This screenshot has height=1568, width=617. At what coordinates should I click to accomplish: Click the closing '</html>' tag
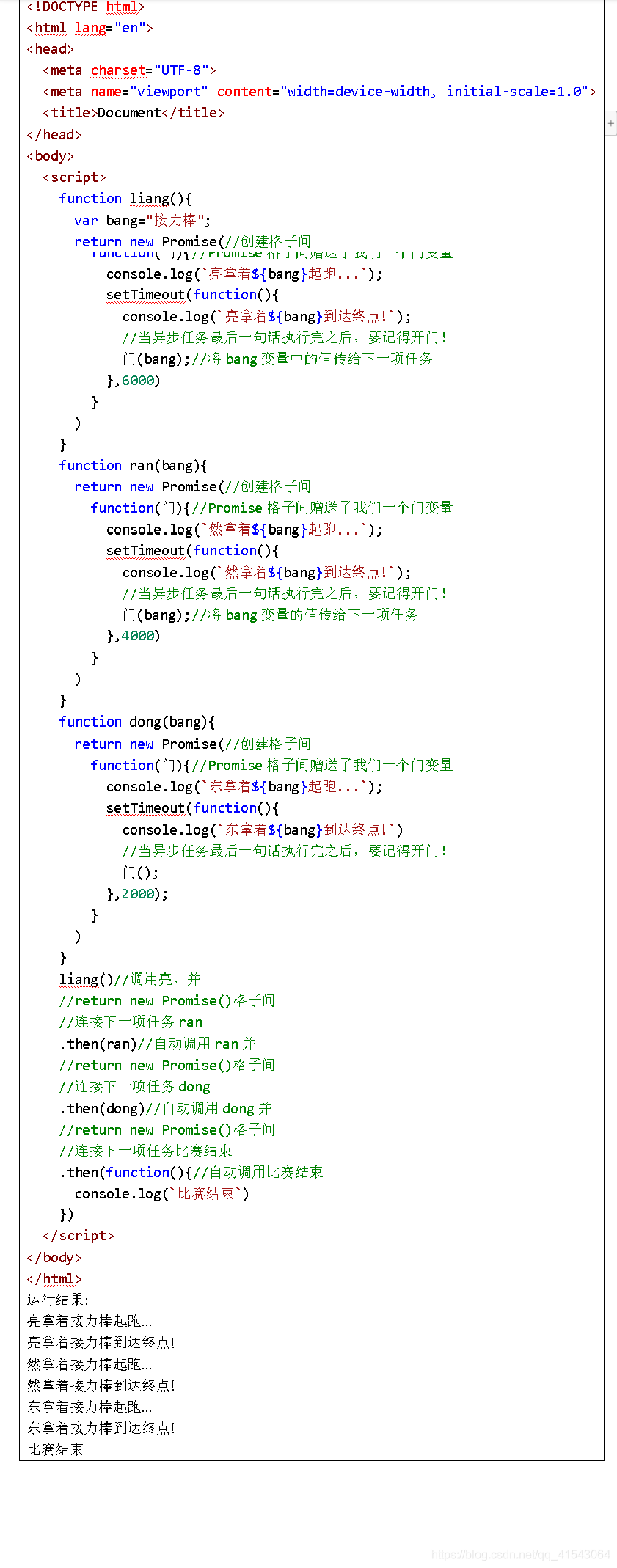click(54, 1279)
